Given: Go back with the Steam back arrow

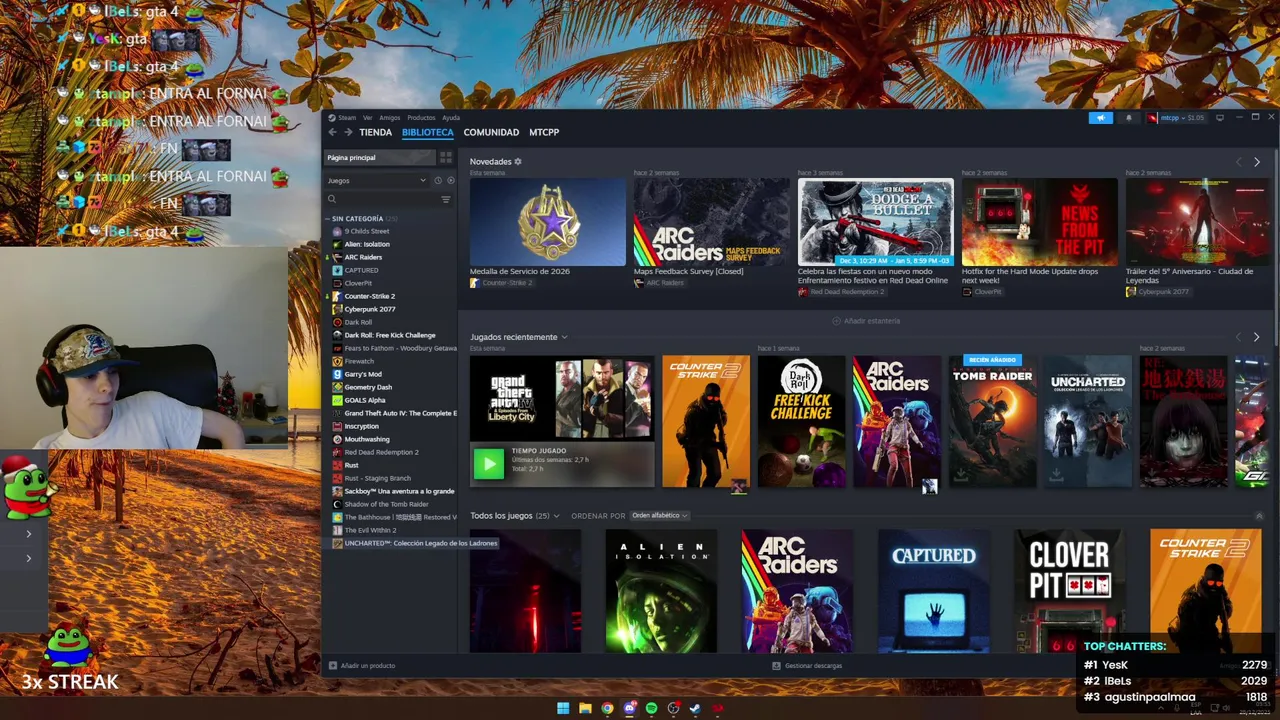Looking at the screenshot, I should click(333, 132).
